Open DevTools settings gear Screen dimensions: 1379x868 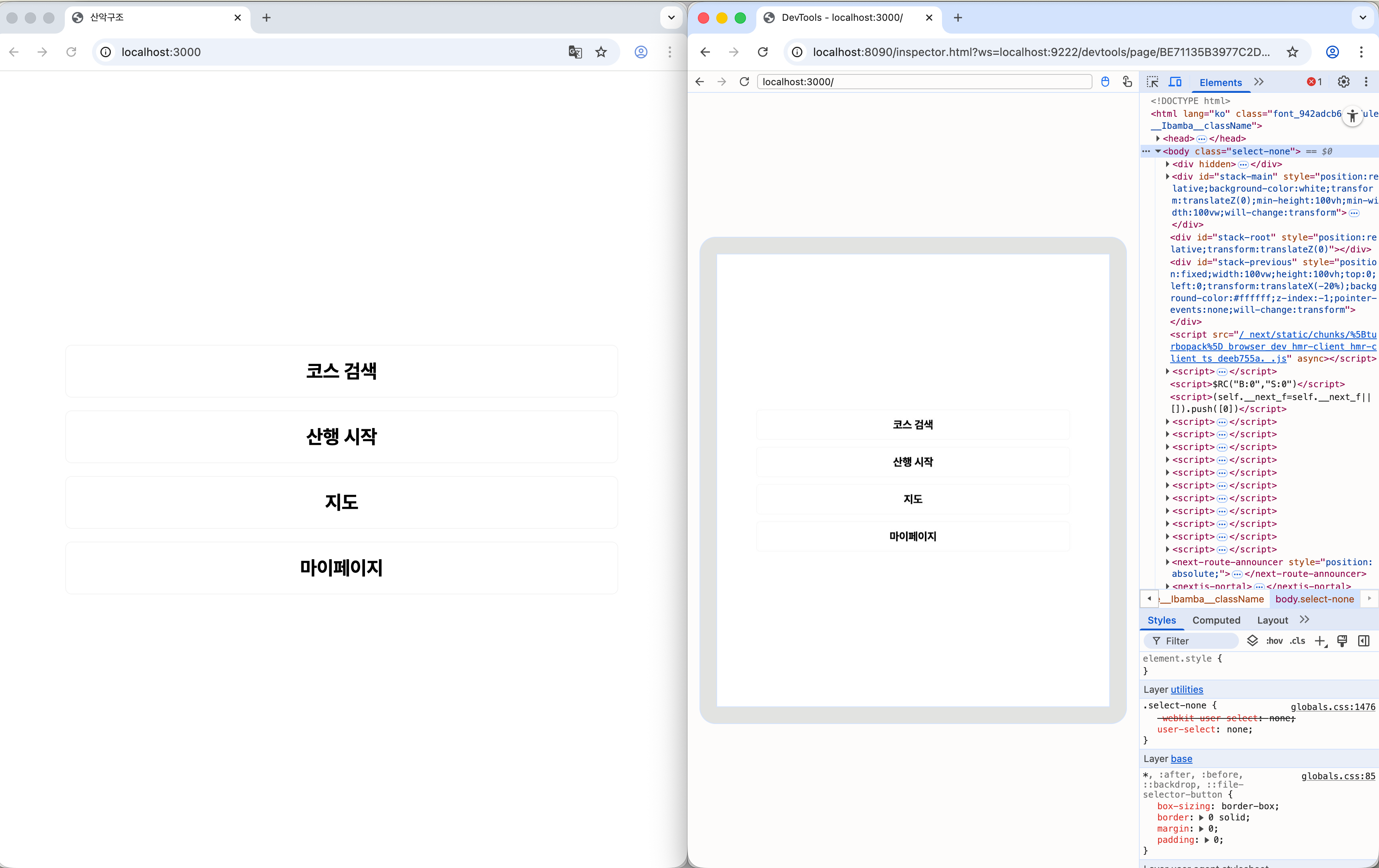pyautogui.click(x=1343, y=82)
